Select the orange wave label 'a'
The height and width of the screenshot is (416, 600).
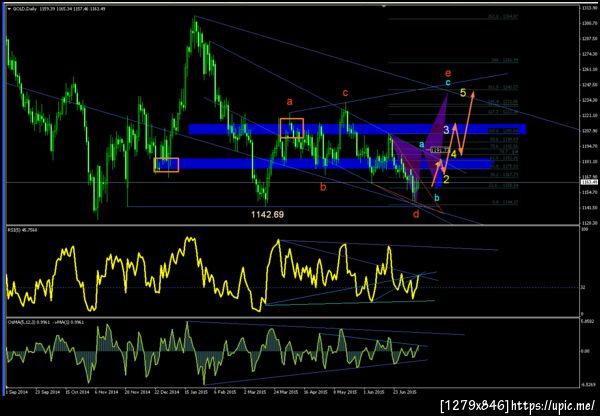coord(289,101)
